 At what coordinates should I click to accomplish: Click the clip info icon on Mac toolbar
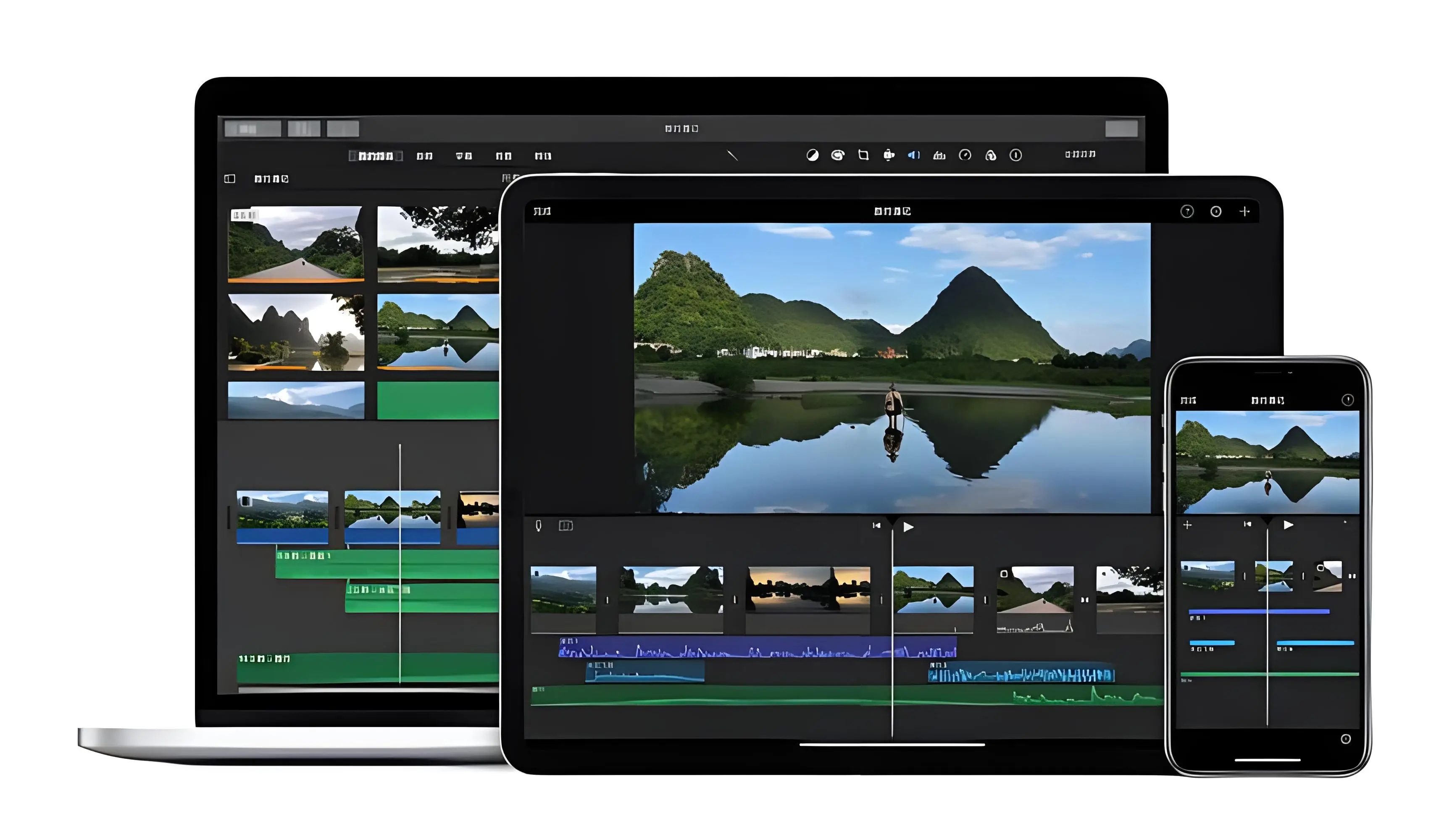click(x=1016, y=155)
